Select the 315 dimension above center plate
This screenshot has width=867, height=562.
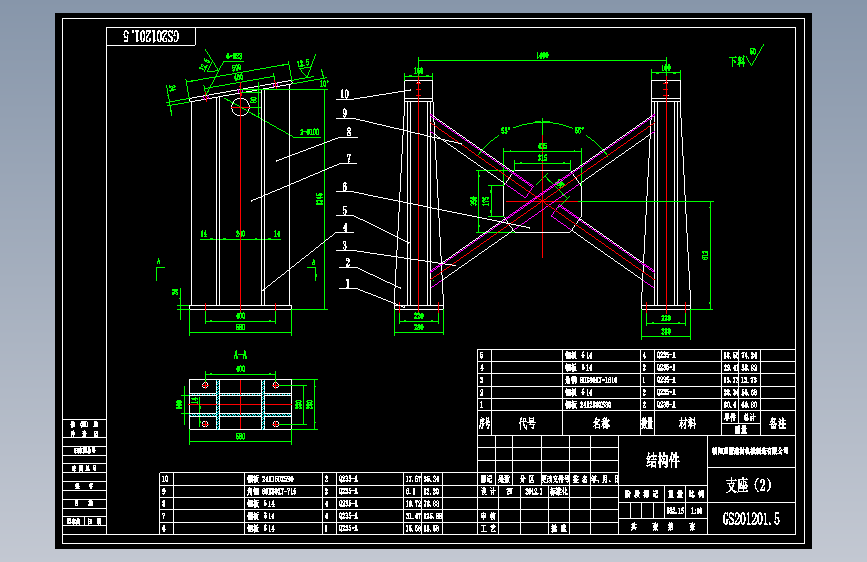point(542,158)
